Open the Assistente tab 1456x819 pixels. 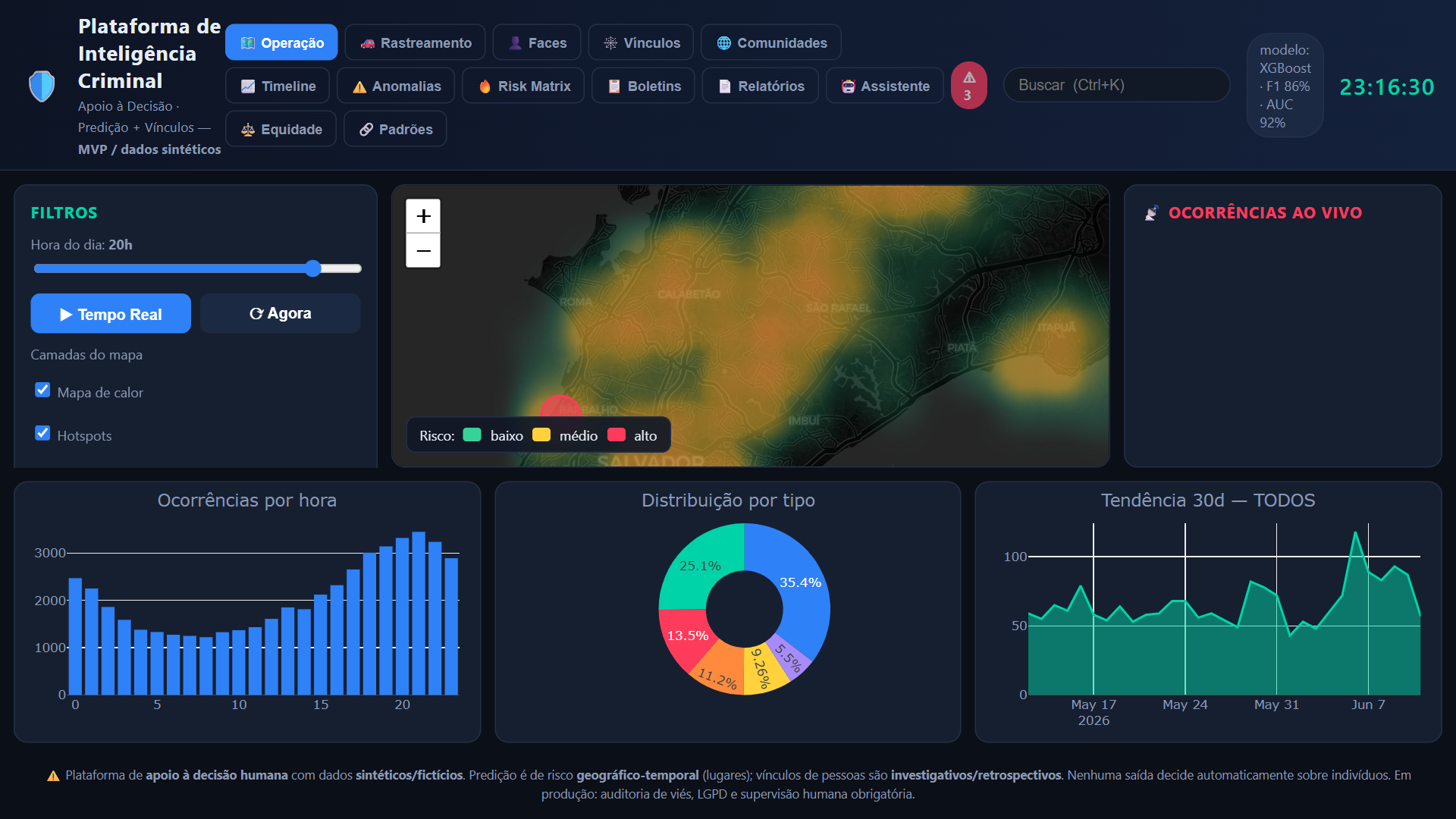884,86
